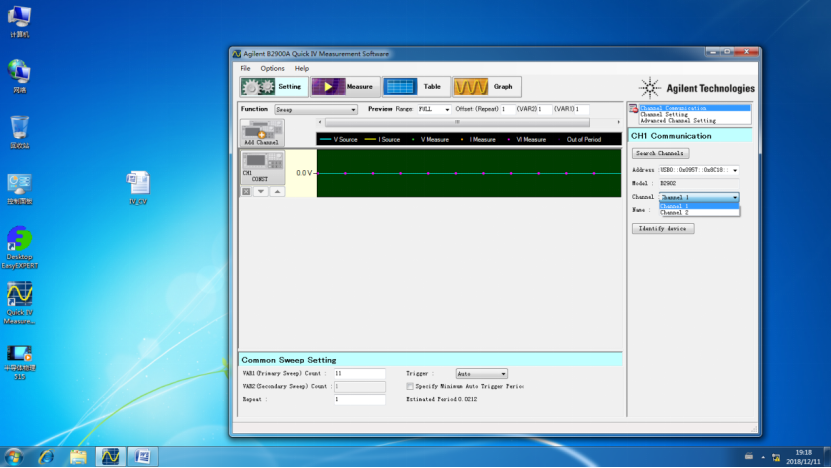This screenshot has height=468, width=831.
Task: Select the Network desktop icon
Action: [x=20, y=77]
